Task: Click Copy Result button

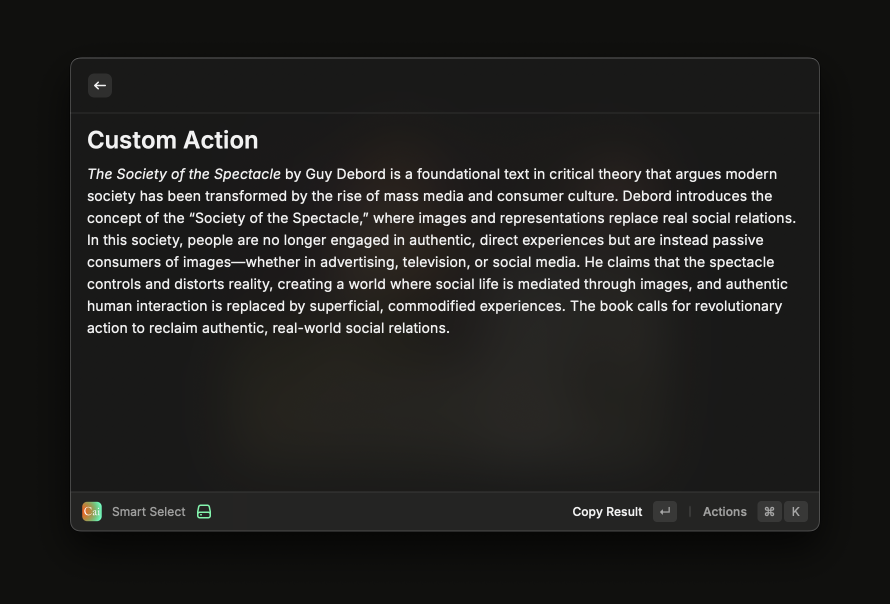Action: [607, 512]
